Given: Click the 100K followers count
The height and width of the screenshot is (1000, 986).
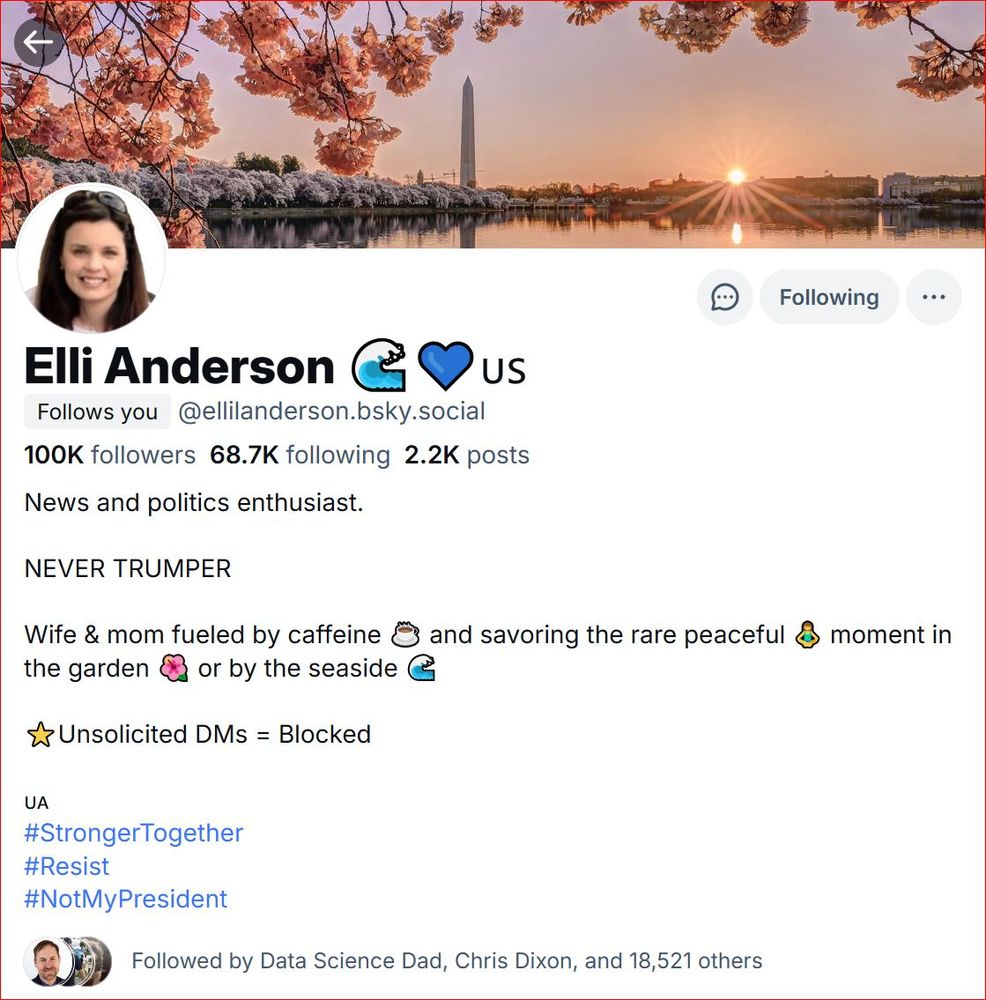Looking at the screenshot, I should tap(110, 455).
